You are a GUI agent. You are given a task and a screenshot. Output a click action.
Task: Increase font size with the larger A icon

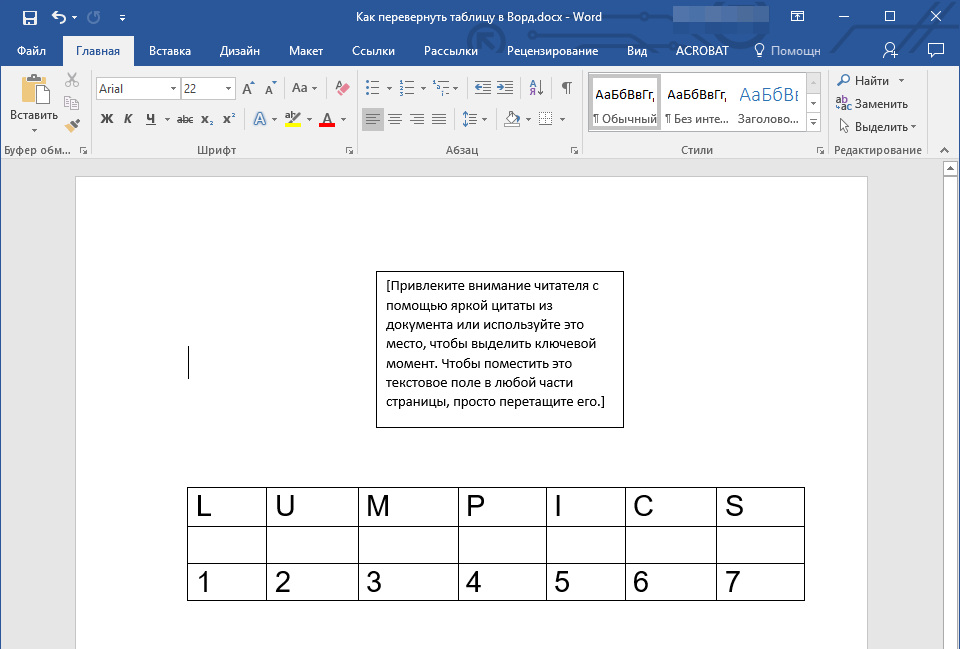click(248, 88)
